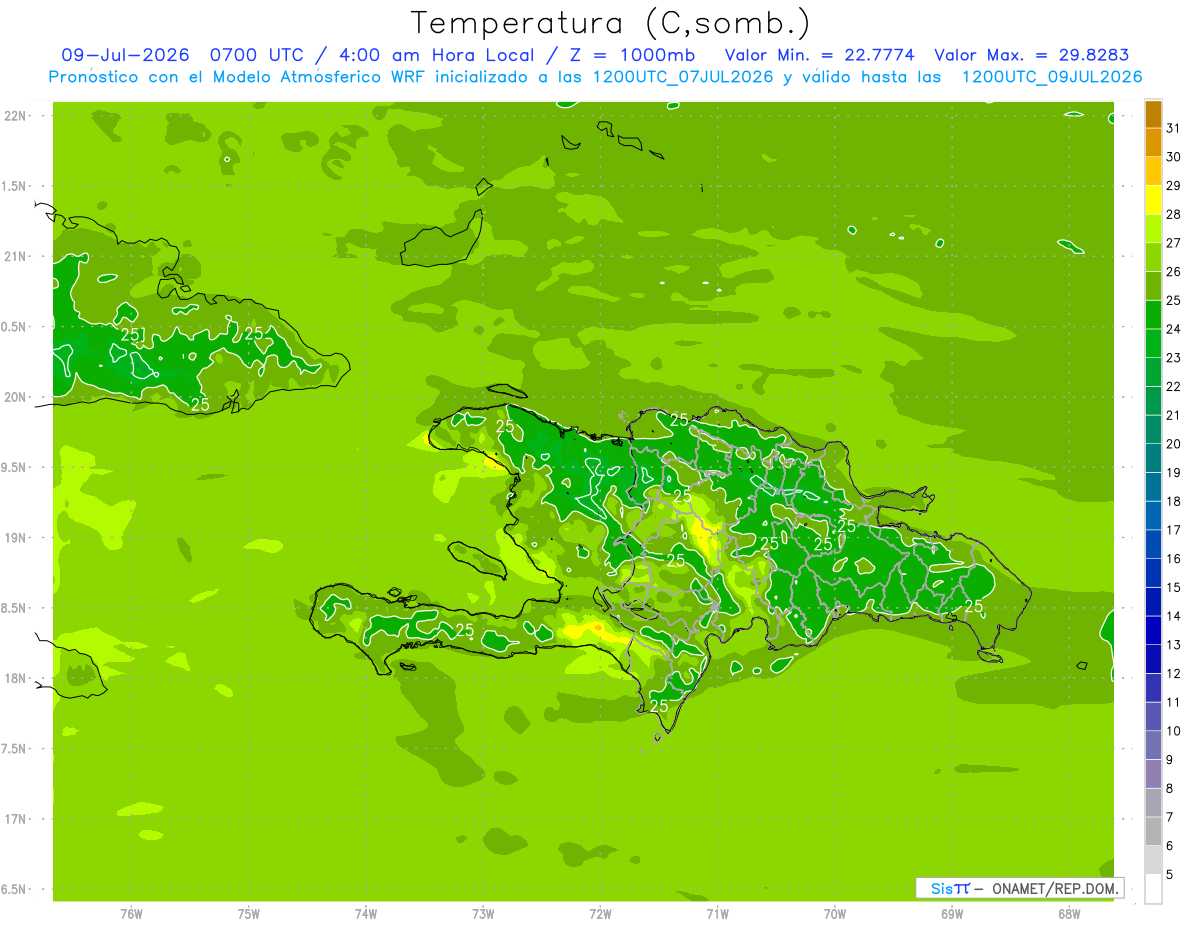The height and width of the screenshot is (927, 1200).
Task: Click the "72W" longitude label
Action: tap(600, 914)
